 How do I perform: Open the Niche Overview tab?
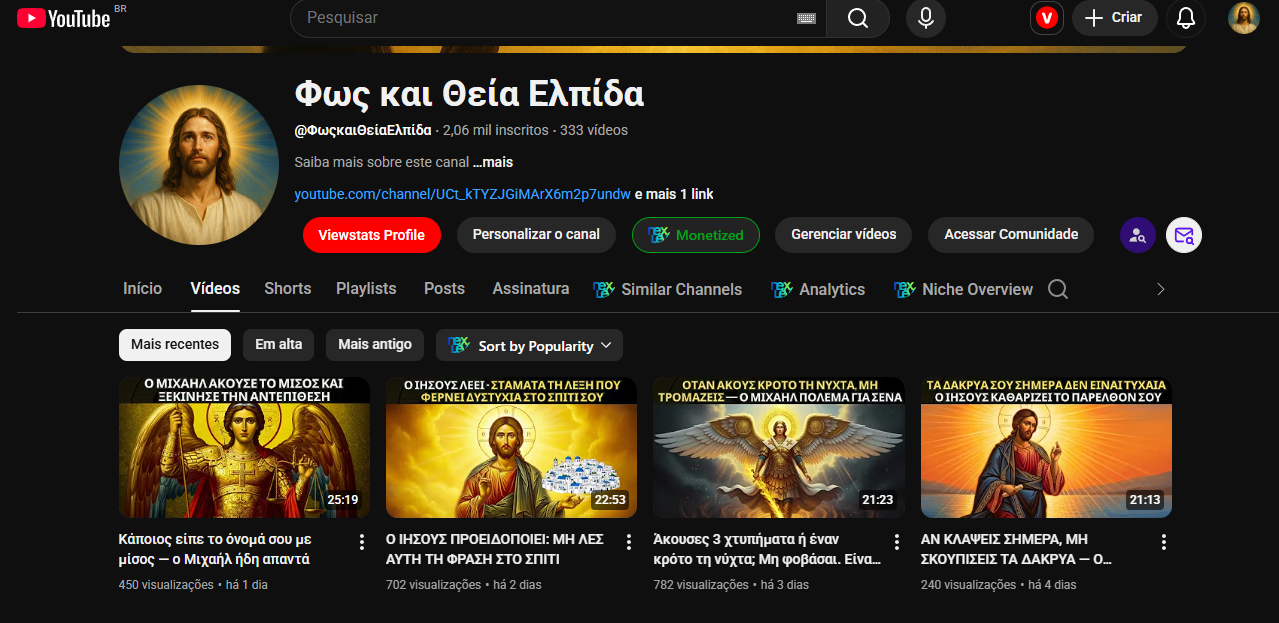click(963, 289)
